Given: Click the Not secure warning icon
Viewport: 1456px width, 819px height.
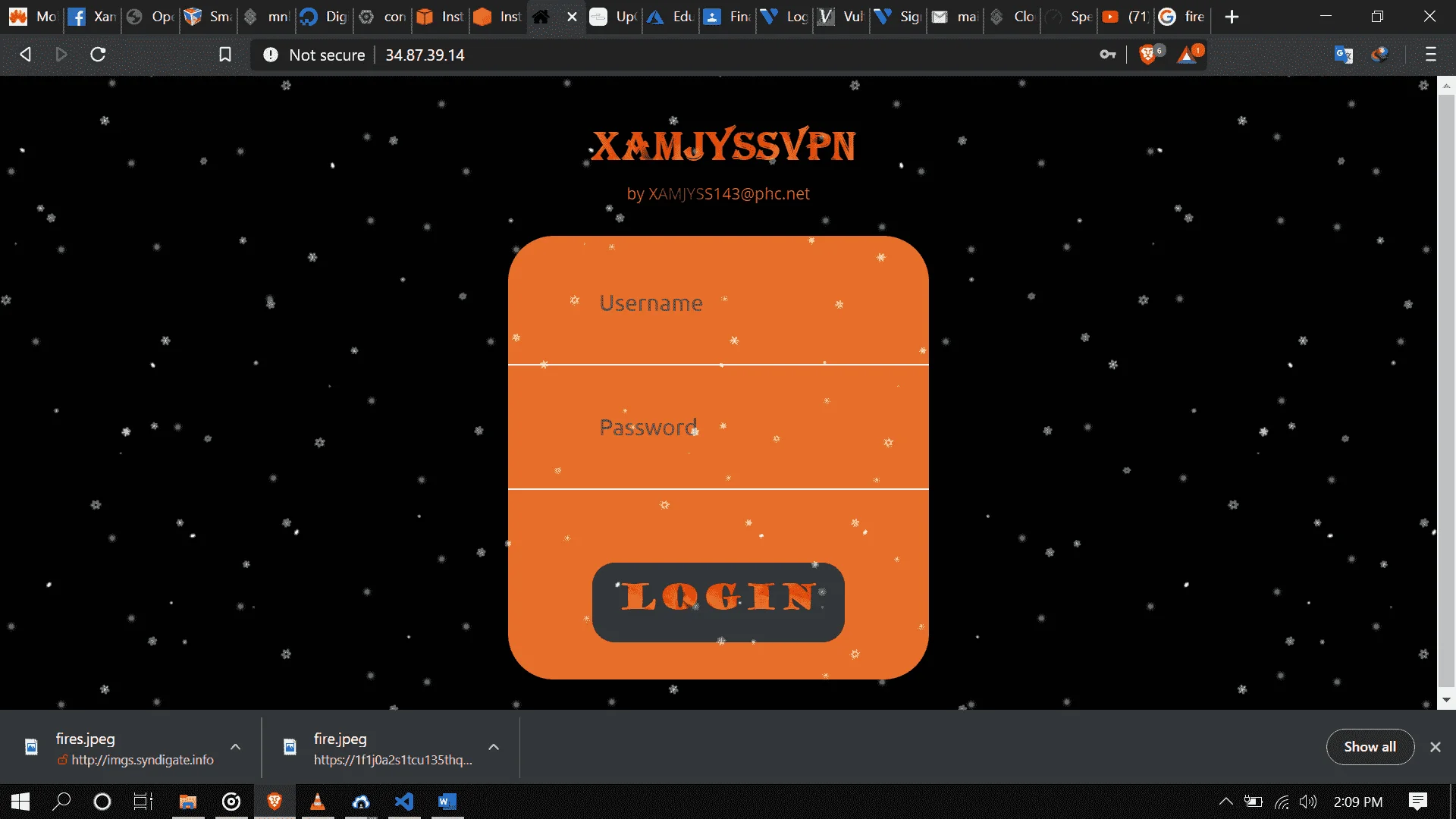Looking at the screenshot, I should pos(271,55).
